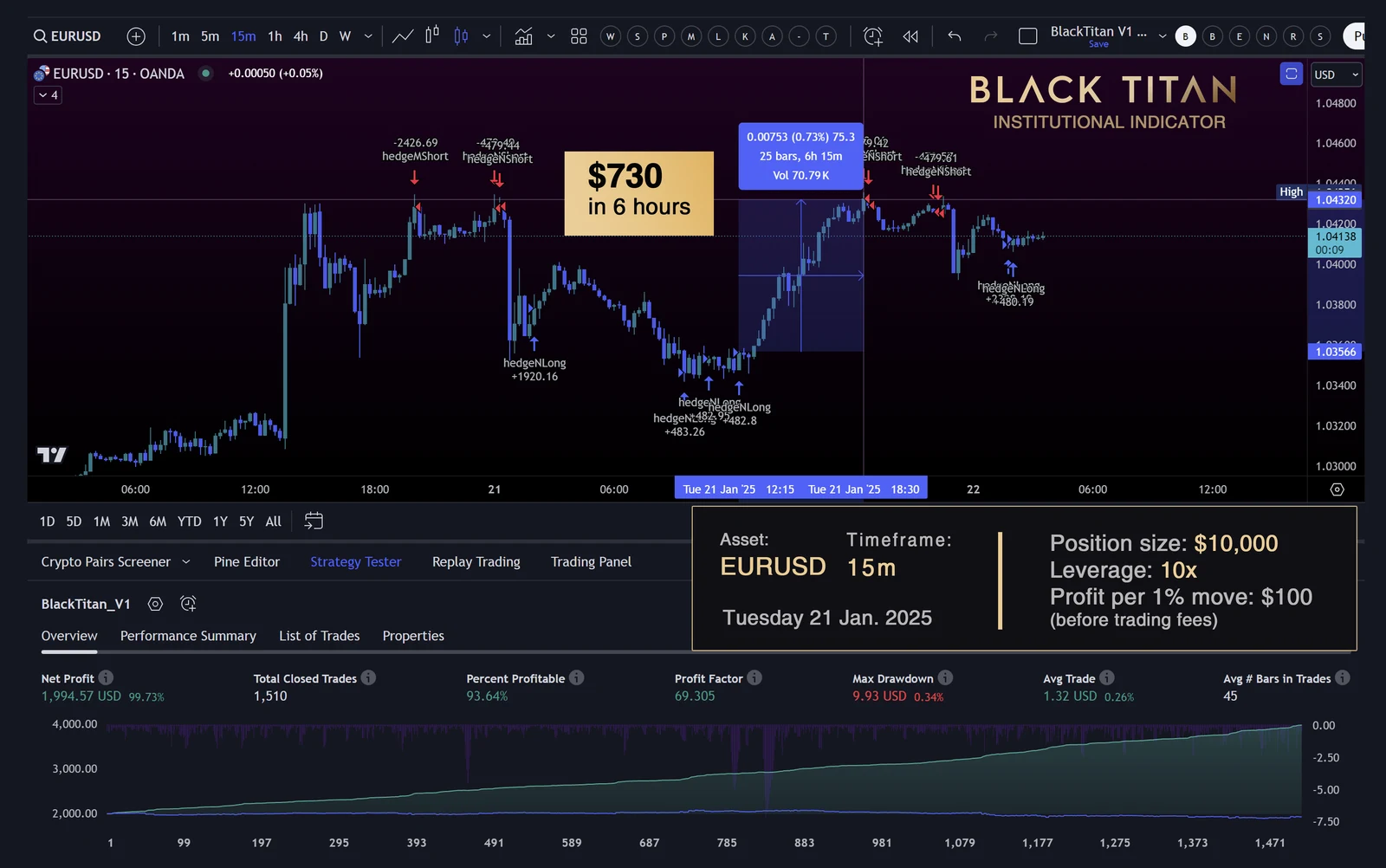This screenshot has width=1386, height=868.
Task: Open the USD currency dropdown
Action: pos(1337,74)
